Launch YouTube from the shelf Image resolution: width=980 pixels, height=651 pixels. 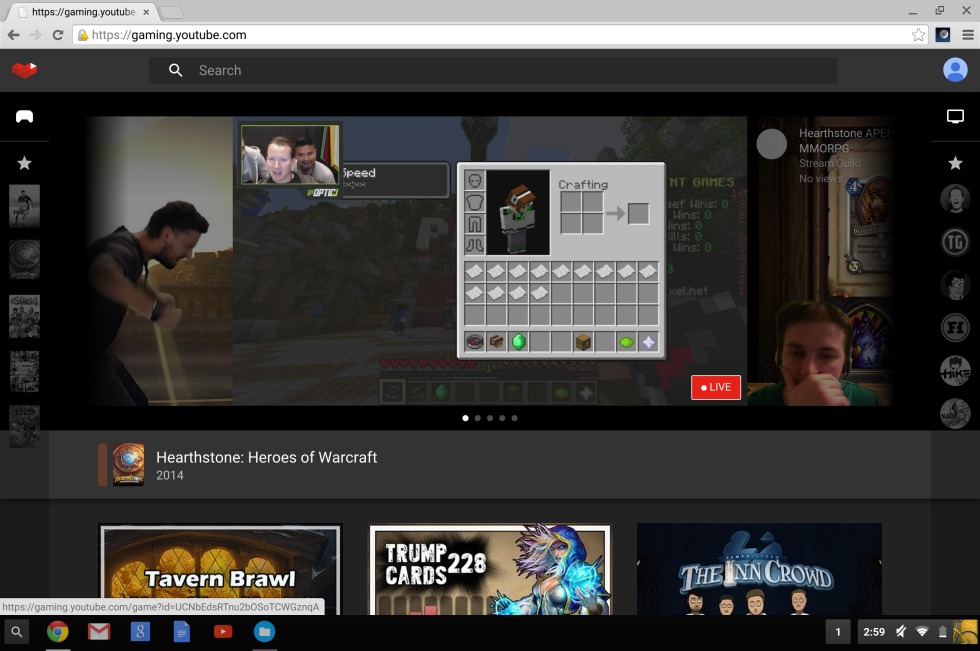pos(223,631)
